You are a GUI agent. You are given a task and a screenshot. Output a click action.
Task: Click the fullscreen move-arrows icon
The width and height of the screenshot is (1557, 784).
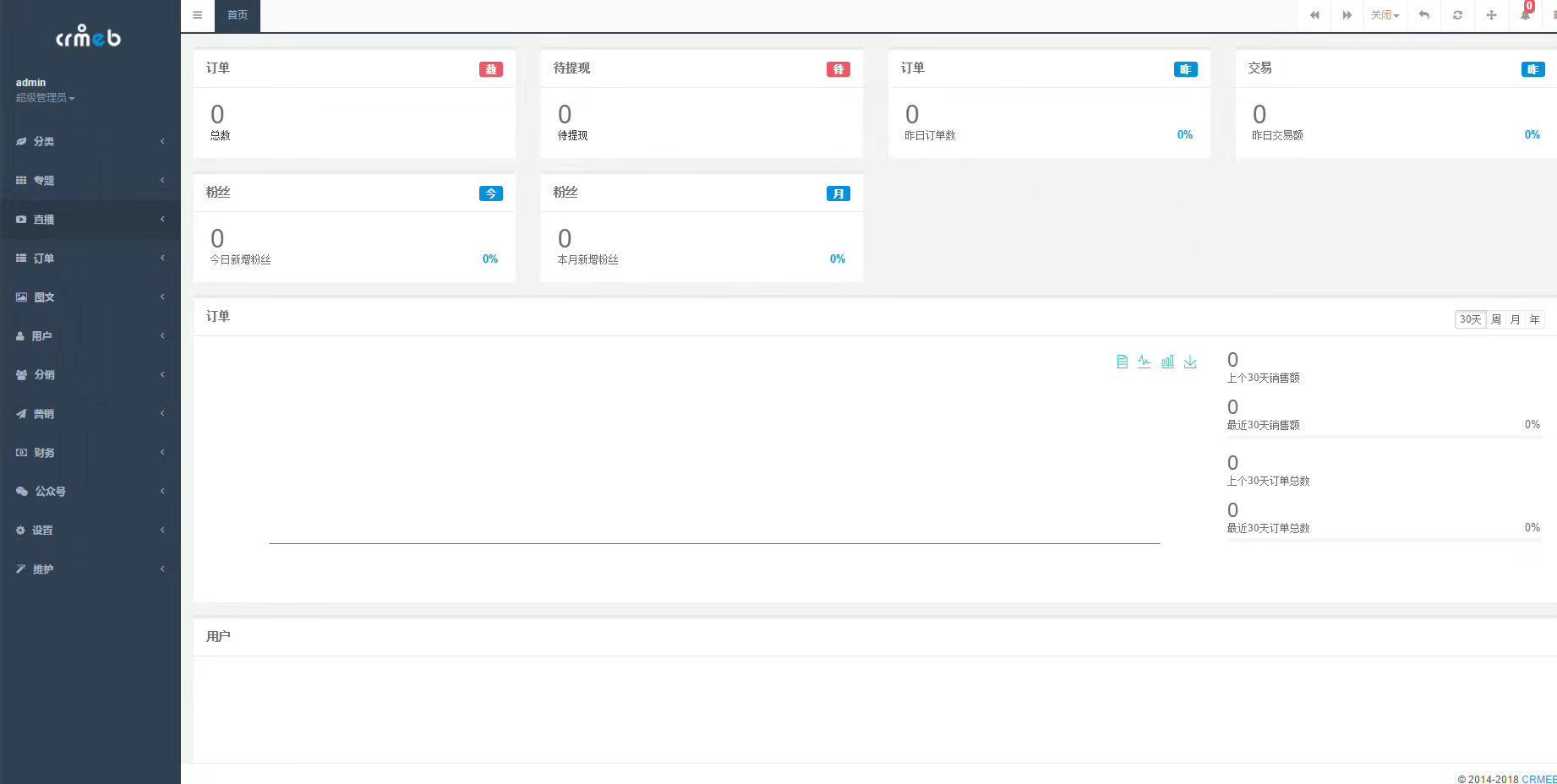1491,15
